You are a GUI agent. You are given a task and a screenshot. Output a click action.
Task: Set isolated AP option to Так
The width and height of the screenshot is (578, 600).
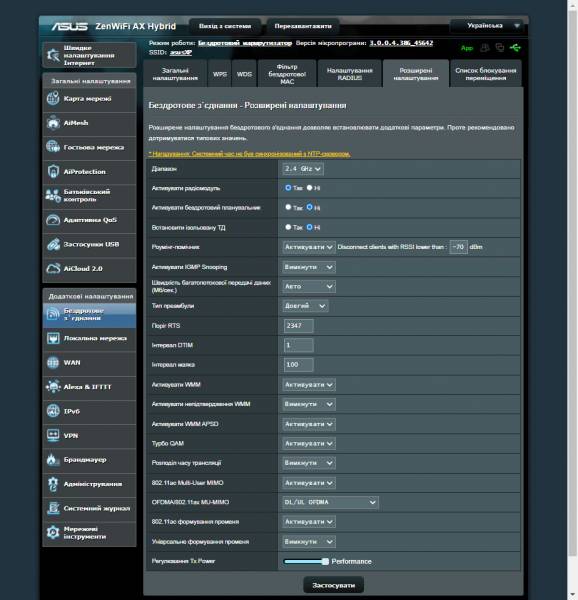(288, 227)
